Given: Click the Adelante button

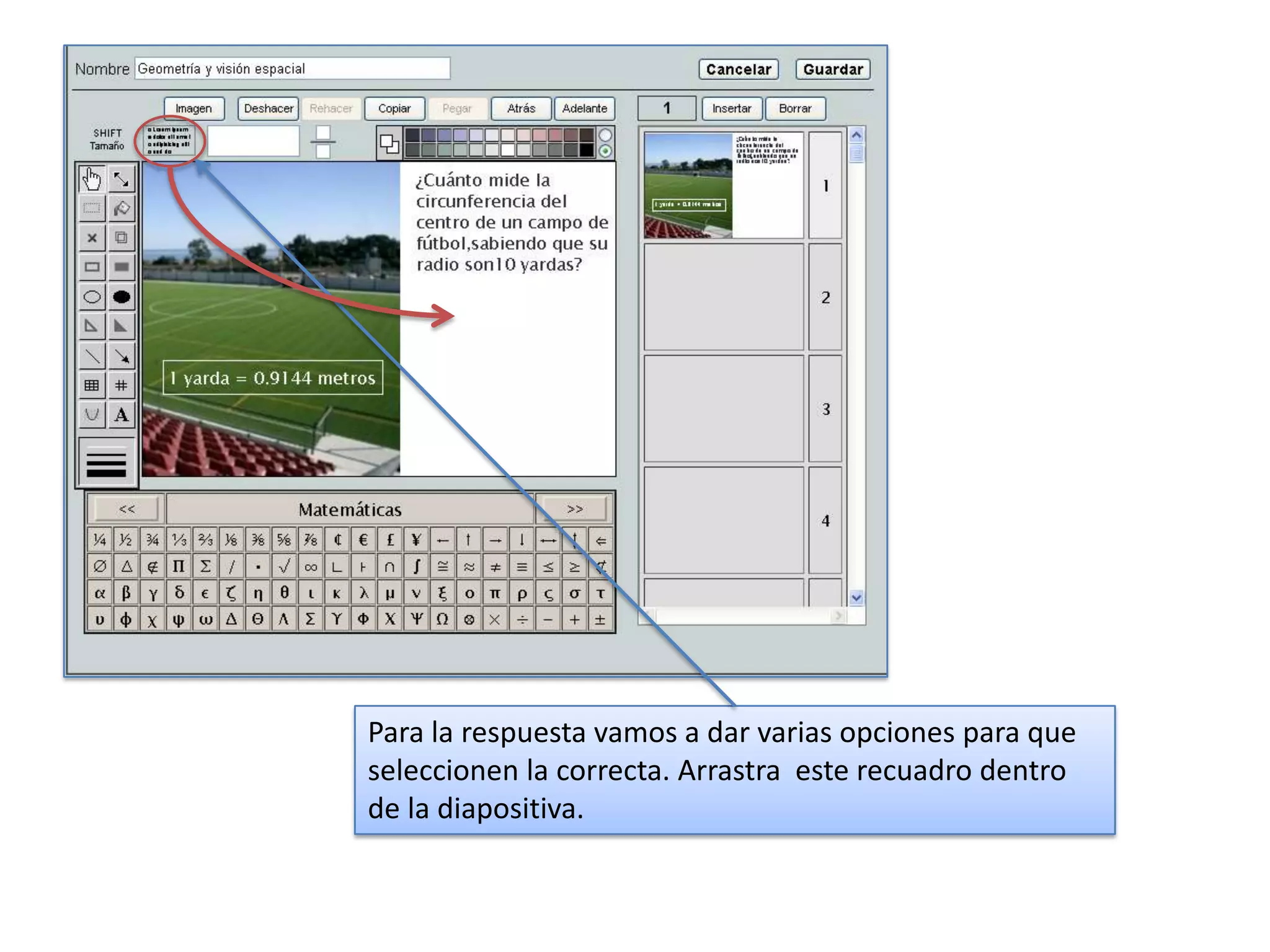Looking at the screenshot, I should point(585,108).
